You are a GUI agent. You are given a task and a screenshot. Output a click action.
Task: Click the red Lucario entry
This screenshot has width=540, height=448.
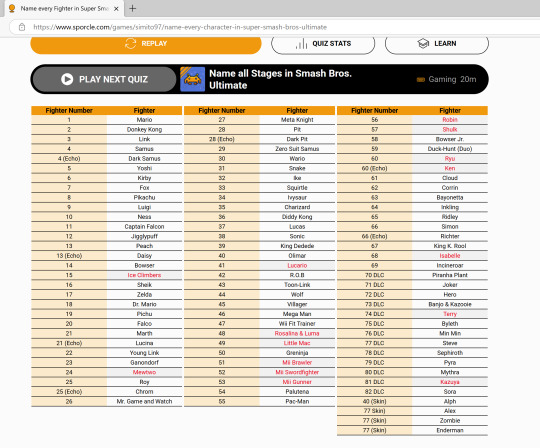tap(297, 265)
